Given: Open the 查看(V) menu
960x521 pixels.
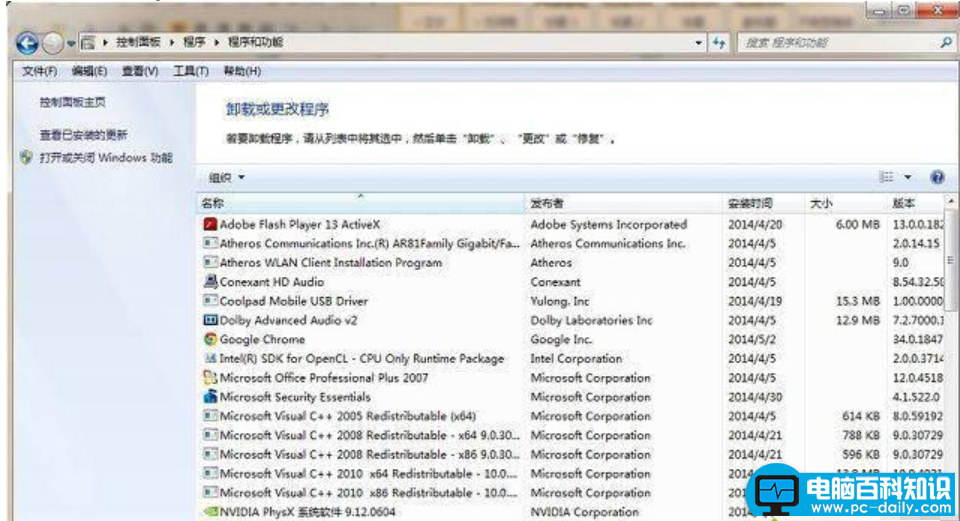Looking at the screenshot, I should (x=140, y=71).
